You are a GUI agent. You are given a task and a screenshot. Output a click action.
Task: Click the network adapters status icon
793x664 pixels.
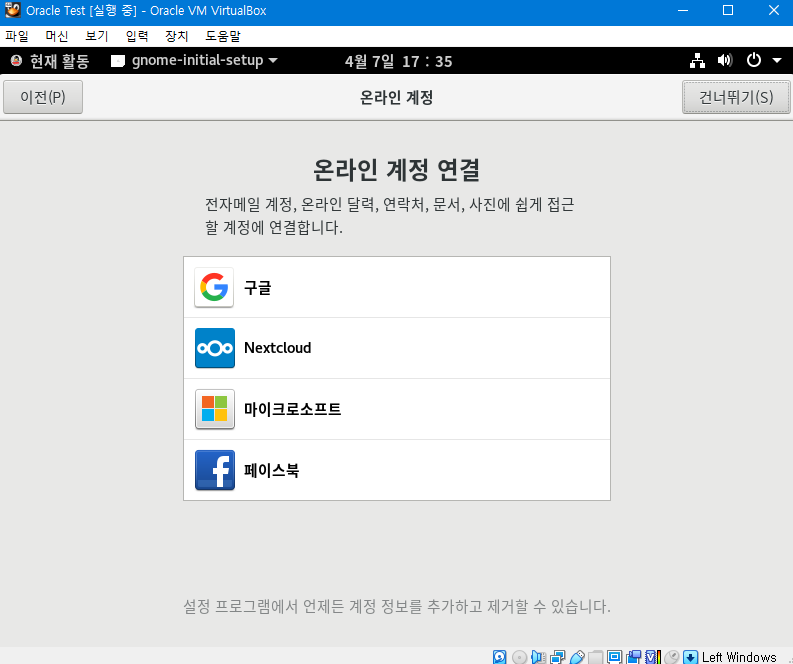(557, 657)
